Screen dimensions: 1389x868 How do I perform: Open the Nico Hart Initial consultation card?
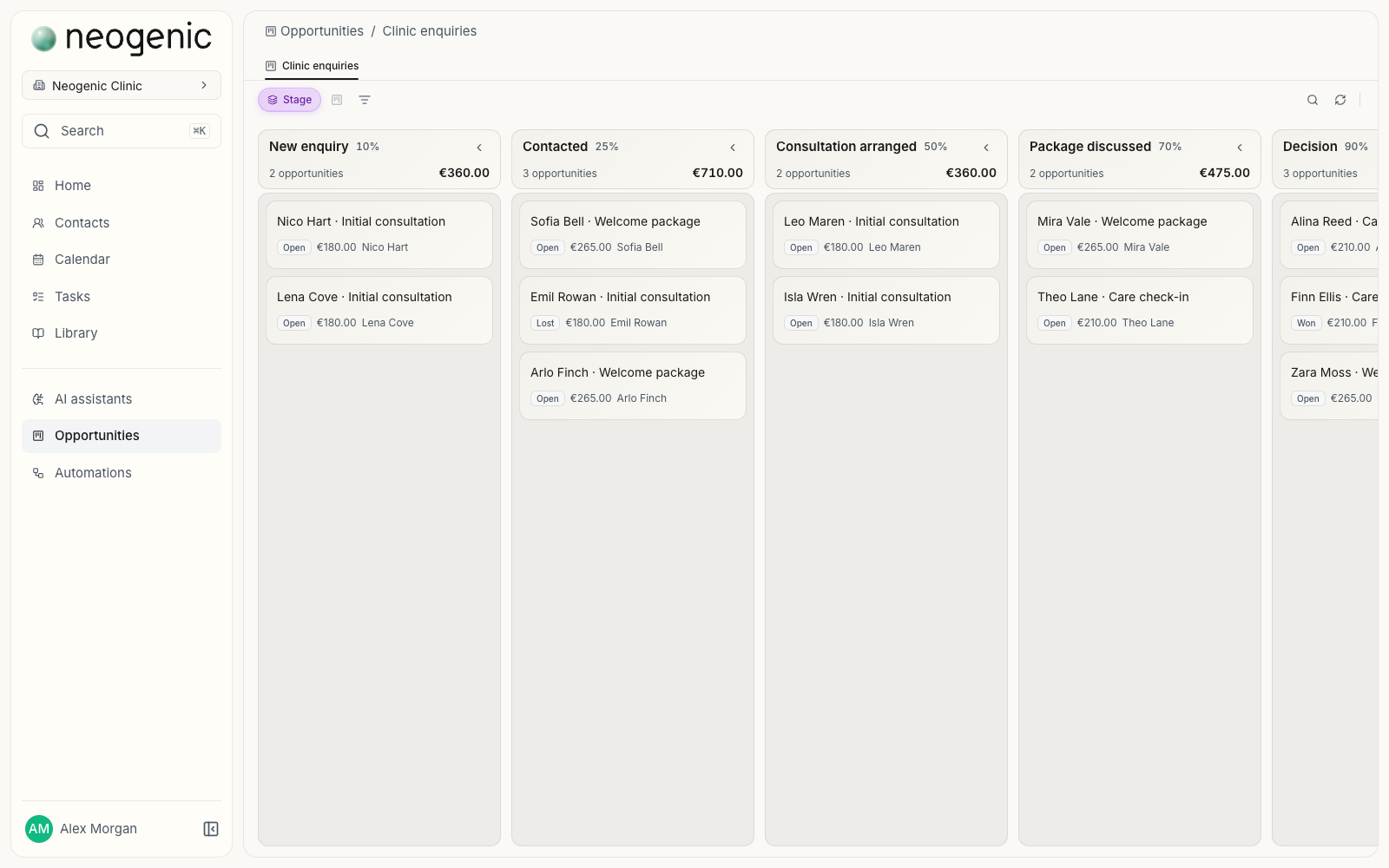coord(379,234)
